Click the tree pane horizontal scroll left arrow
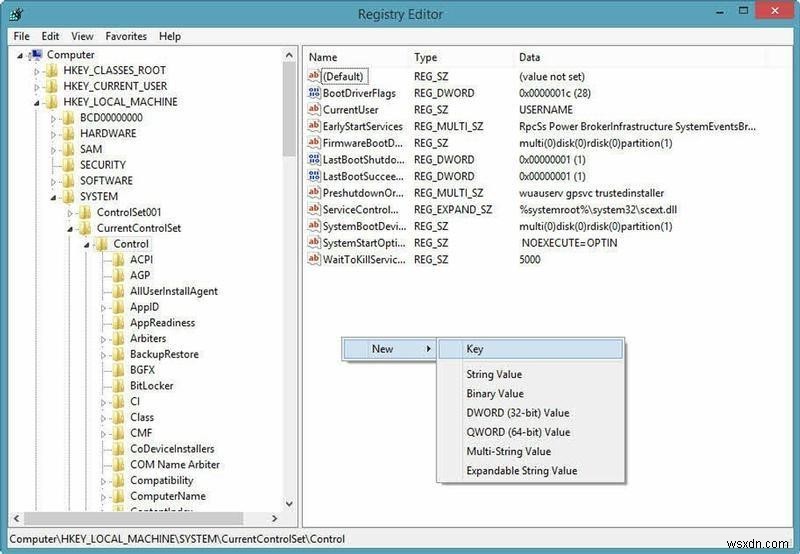Viewport: 800px width, 554px height. pyautogui.click(x=16, y=519)
